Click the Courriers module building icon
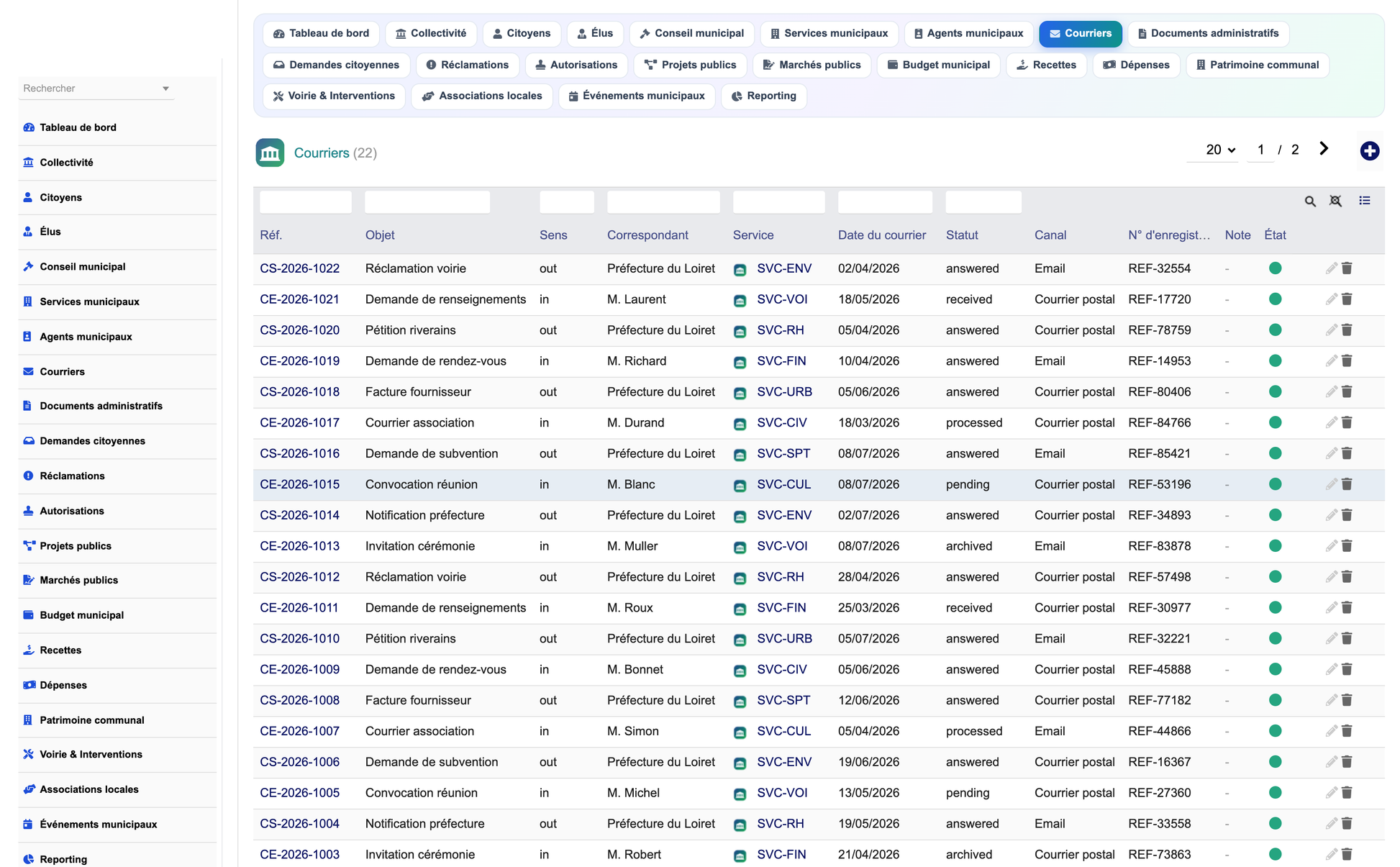1400x867 pixels. coord(270,153)
